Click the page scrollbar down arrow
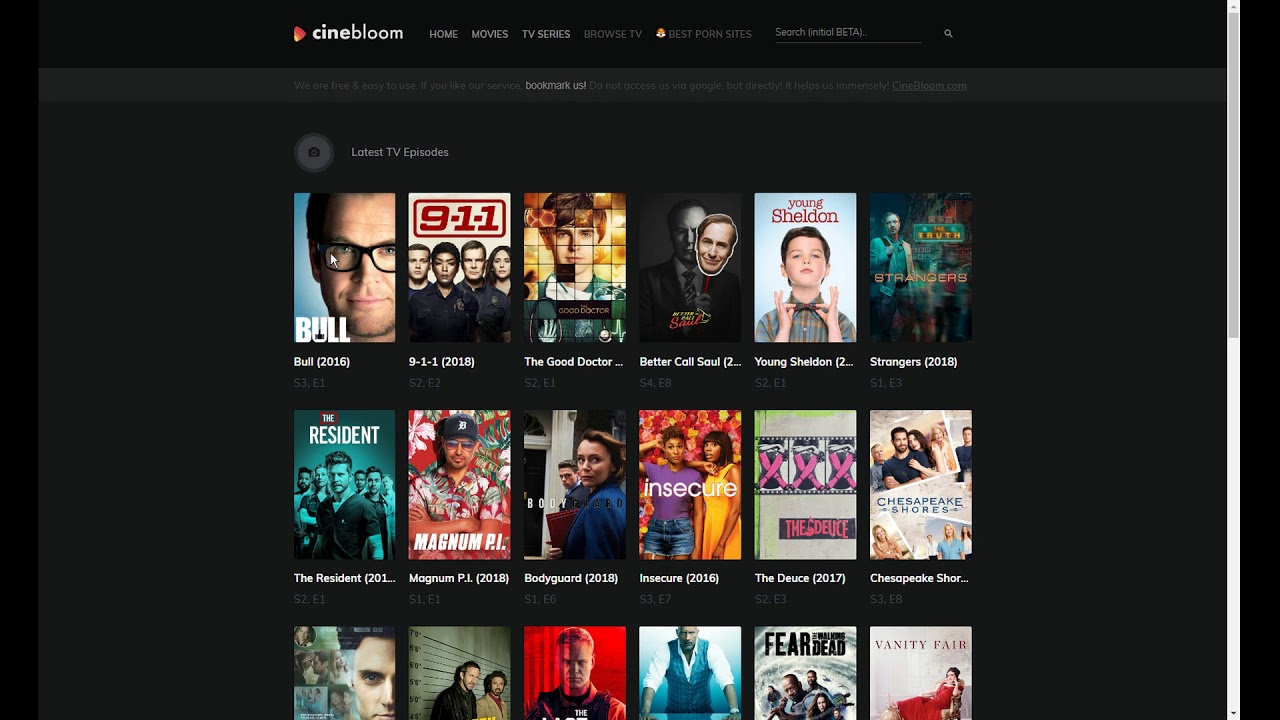 click(1234, 713)
